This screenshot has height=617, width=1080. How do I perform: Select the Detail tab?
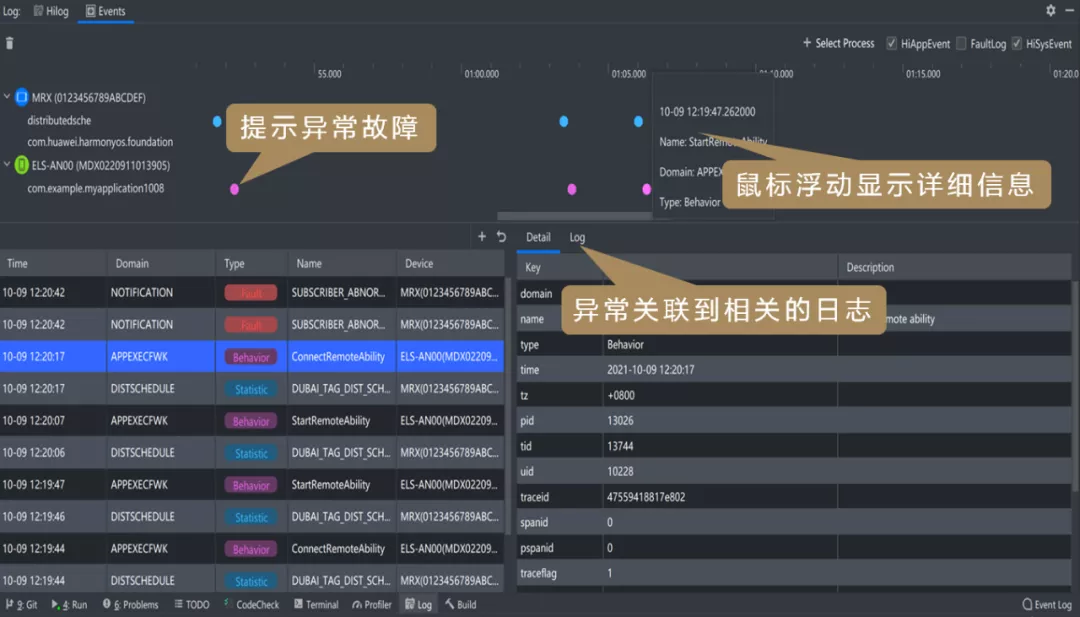tap(538, 237)
